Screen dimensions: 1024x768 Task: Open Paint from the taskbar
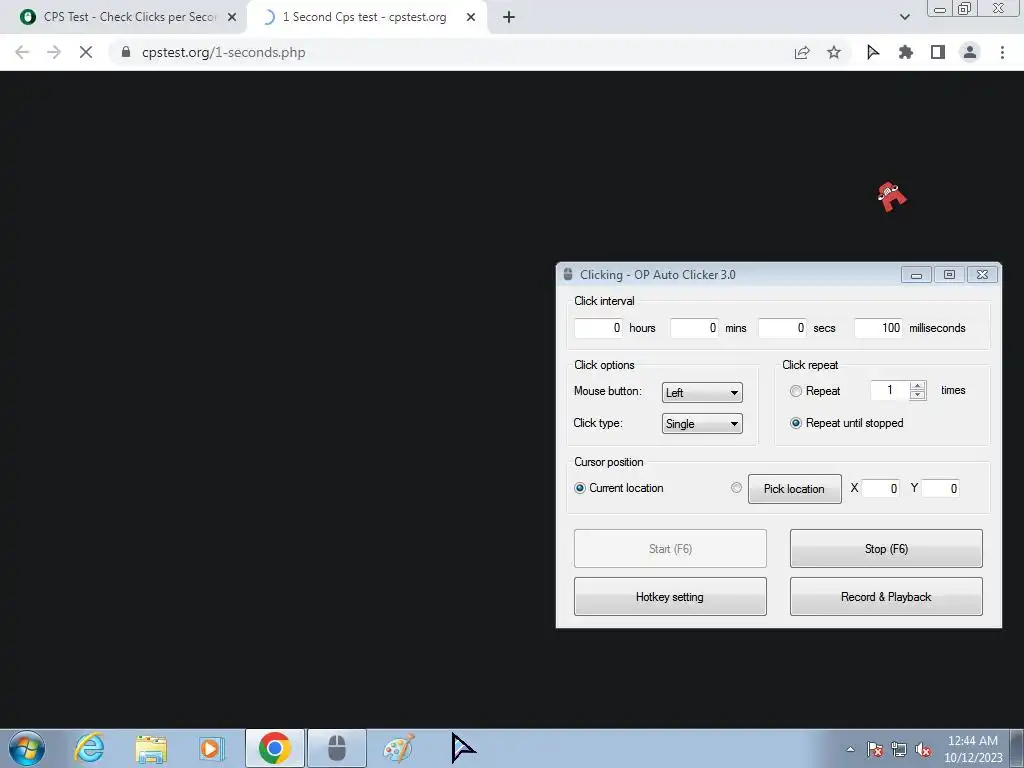[x=398, y=748]
